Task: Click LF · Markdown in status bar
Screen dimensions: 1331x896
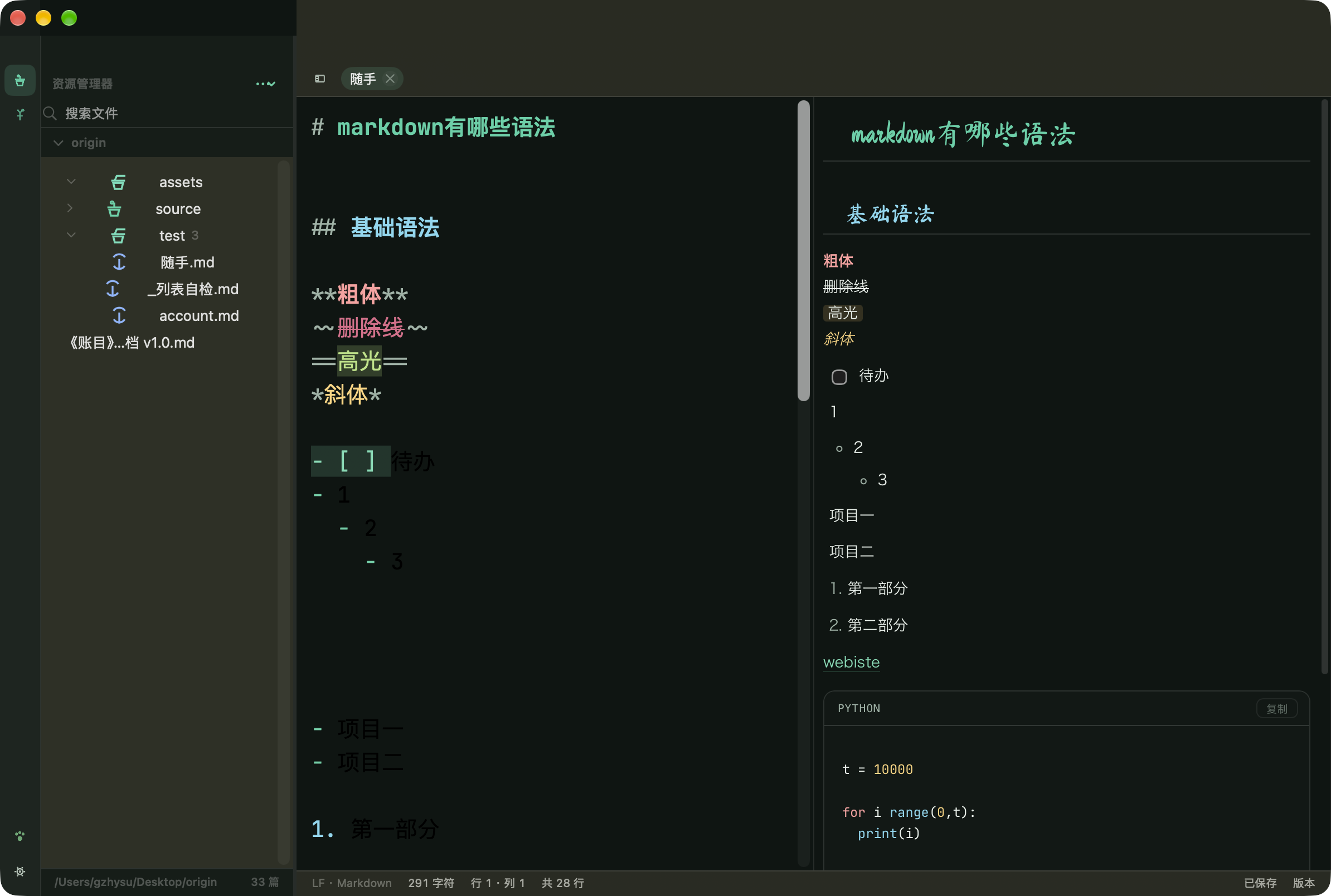Action: [x=352, y=883]
